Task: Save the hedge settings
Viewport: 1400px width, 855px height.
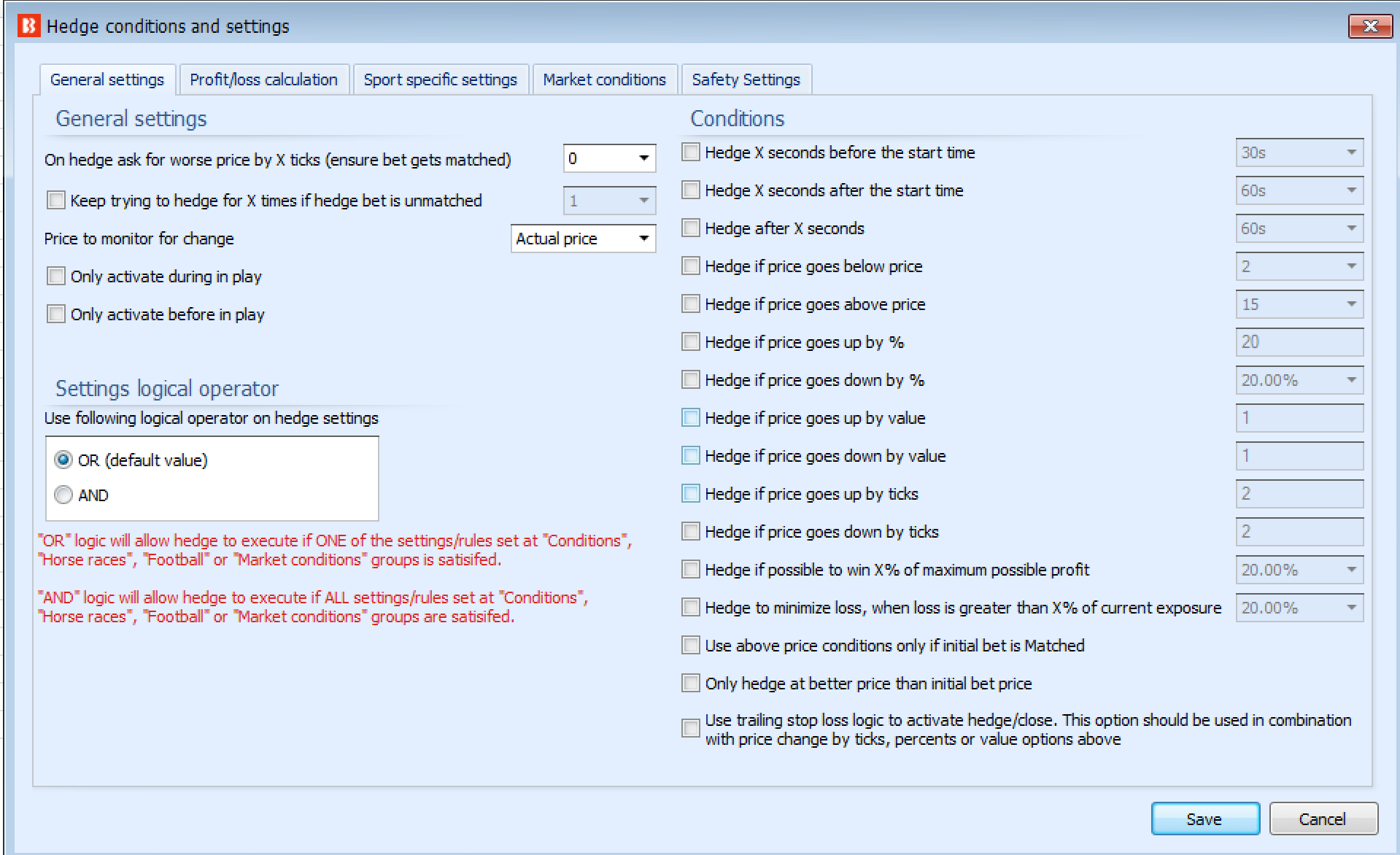Action: [1204, 818]
